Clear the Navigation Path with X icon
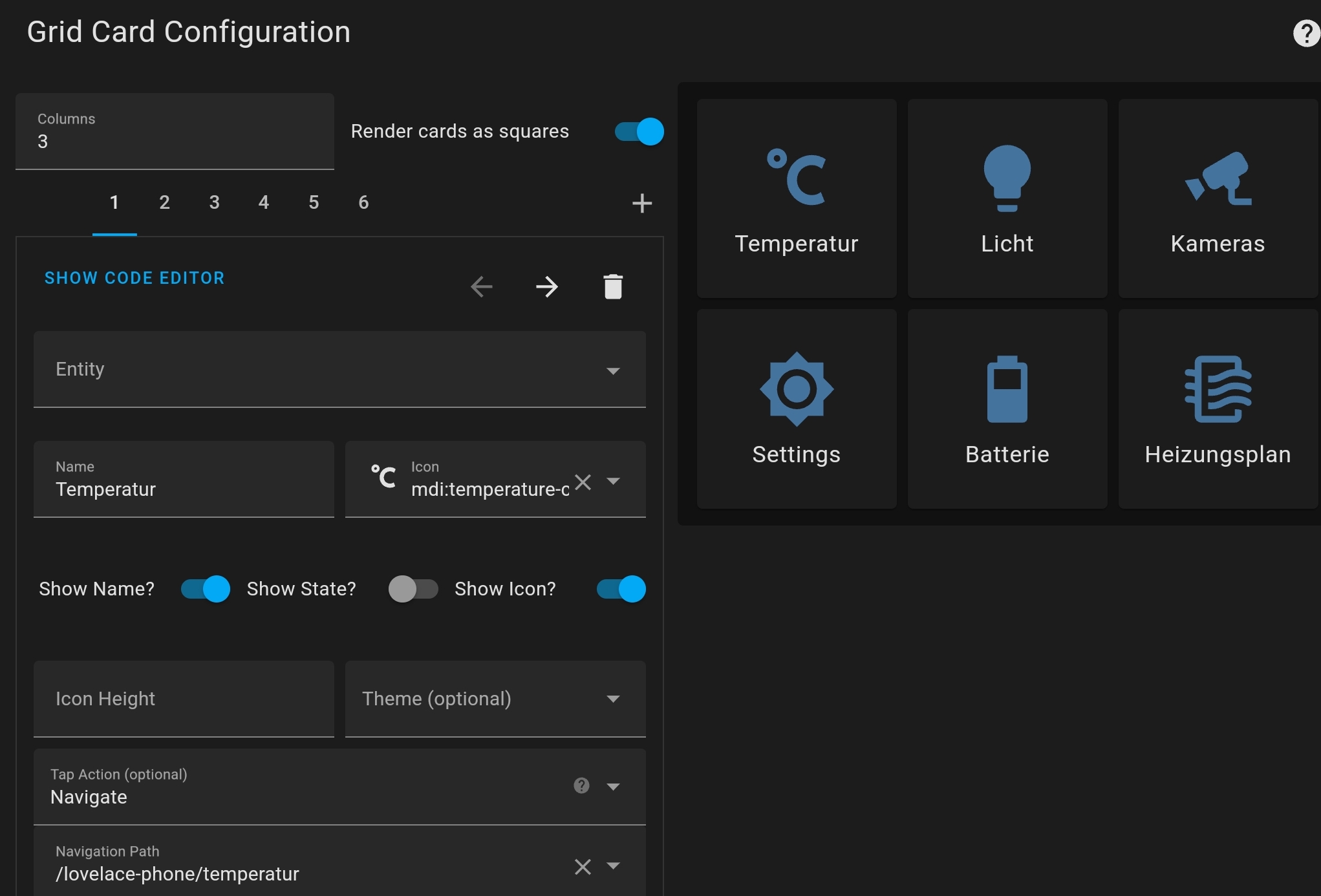The image size is (1321, 896). click(x=582, y=867)
